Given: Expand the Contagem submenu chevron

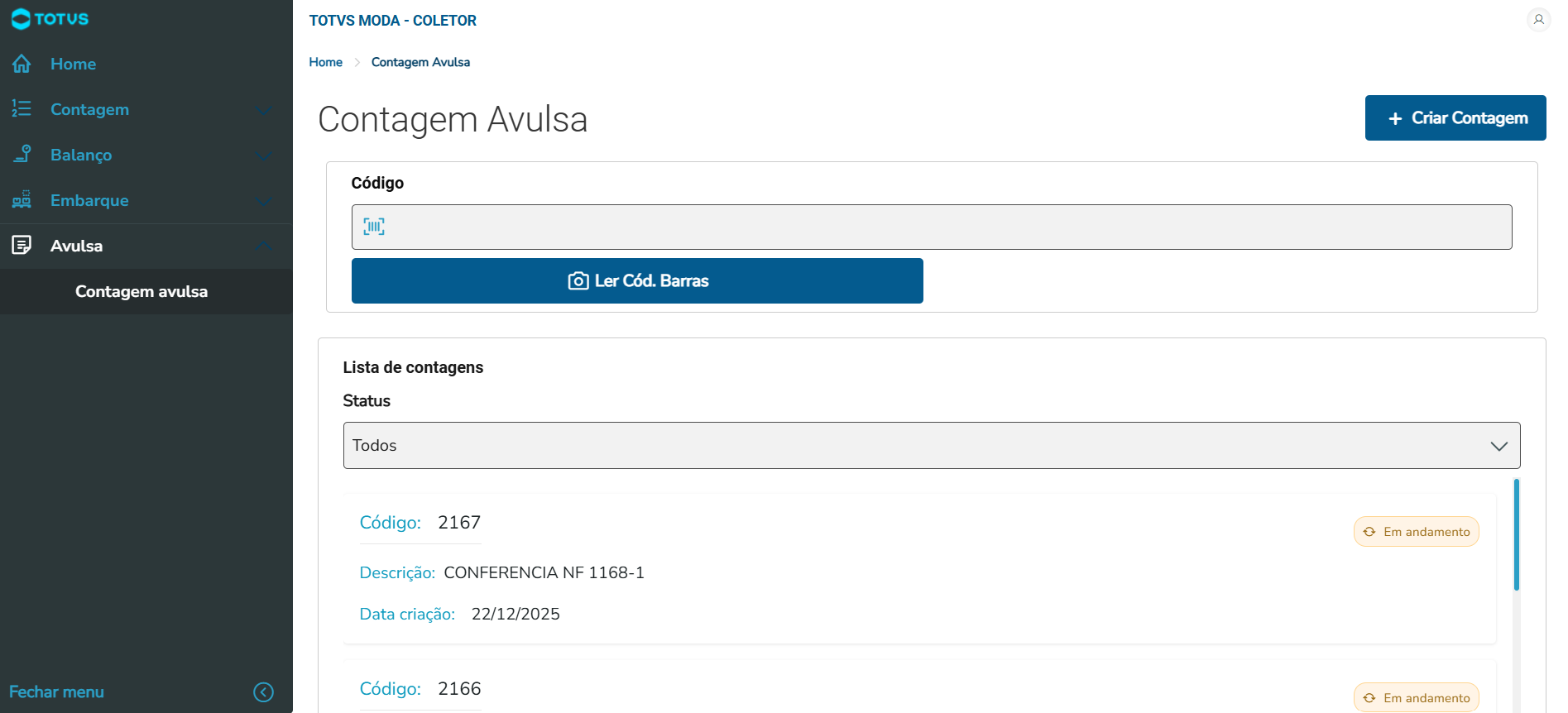Looking at the screenshot, I should pos(264,110).
